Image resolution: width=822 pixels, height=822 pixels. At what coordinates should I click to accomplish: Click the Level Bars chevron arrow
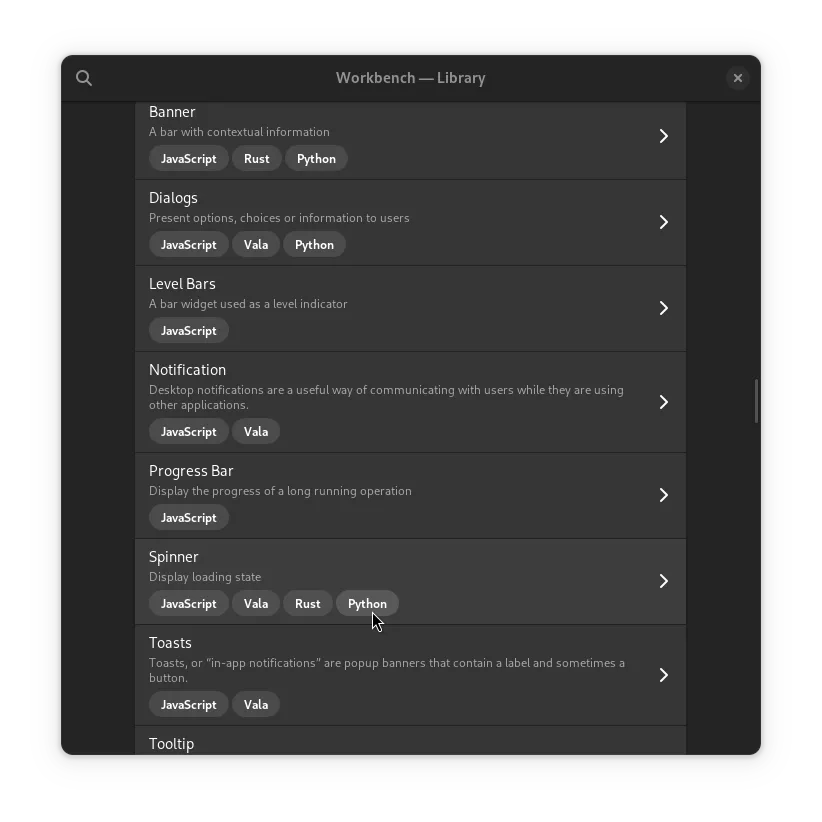coord(663,308)
